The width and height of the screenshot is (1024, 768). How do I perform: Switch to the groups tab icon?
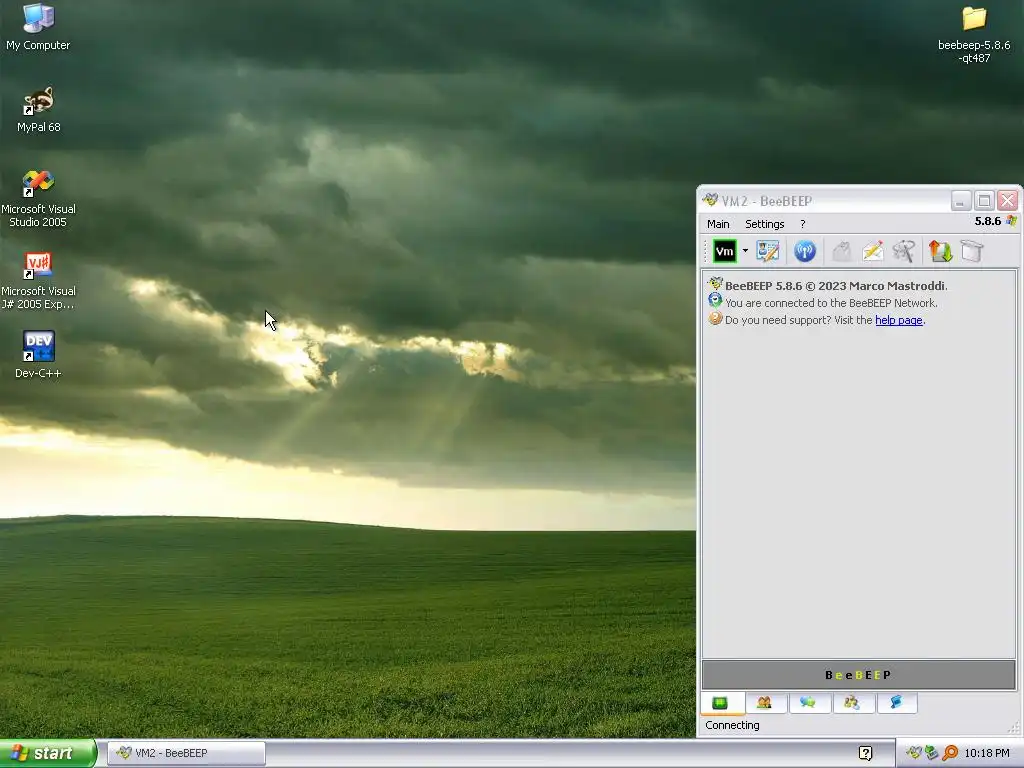pyautogui.click(x=852, y=703)
